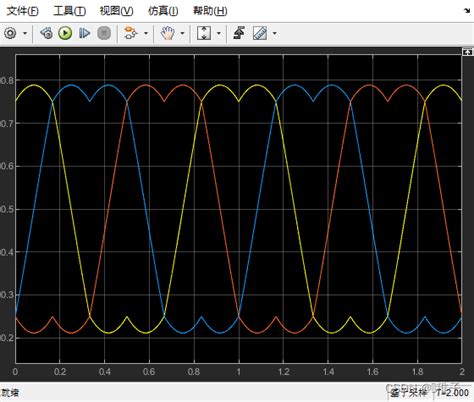Expand the gear settings dropdown arrow
Viewport: 474px width, 402px height.
tap(25, 33)
